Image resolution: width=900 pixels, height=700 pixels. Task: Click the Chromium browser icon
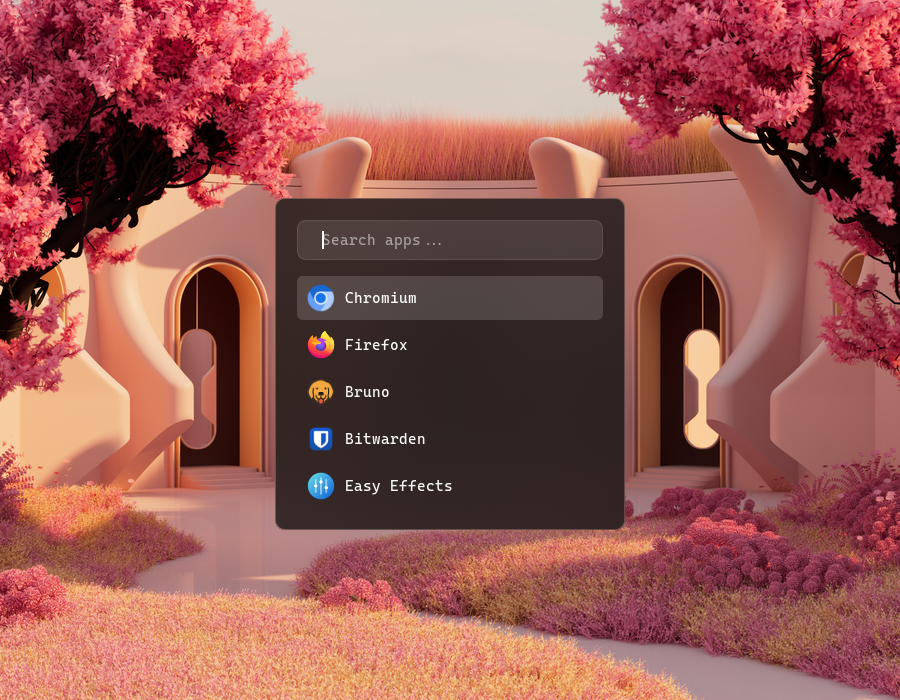[x=321, y=298]
